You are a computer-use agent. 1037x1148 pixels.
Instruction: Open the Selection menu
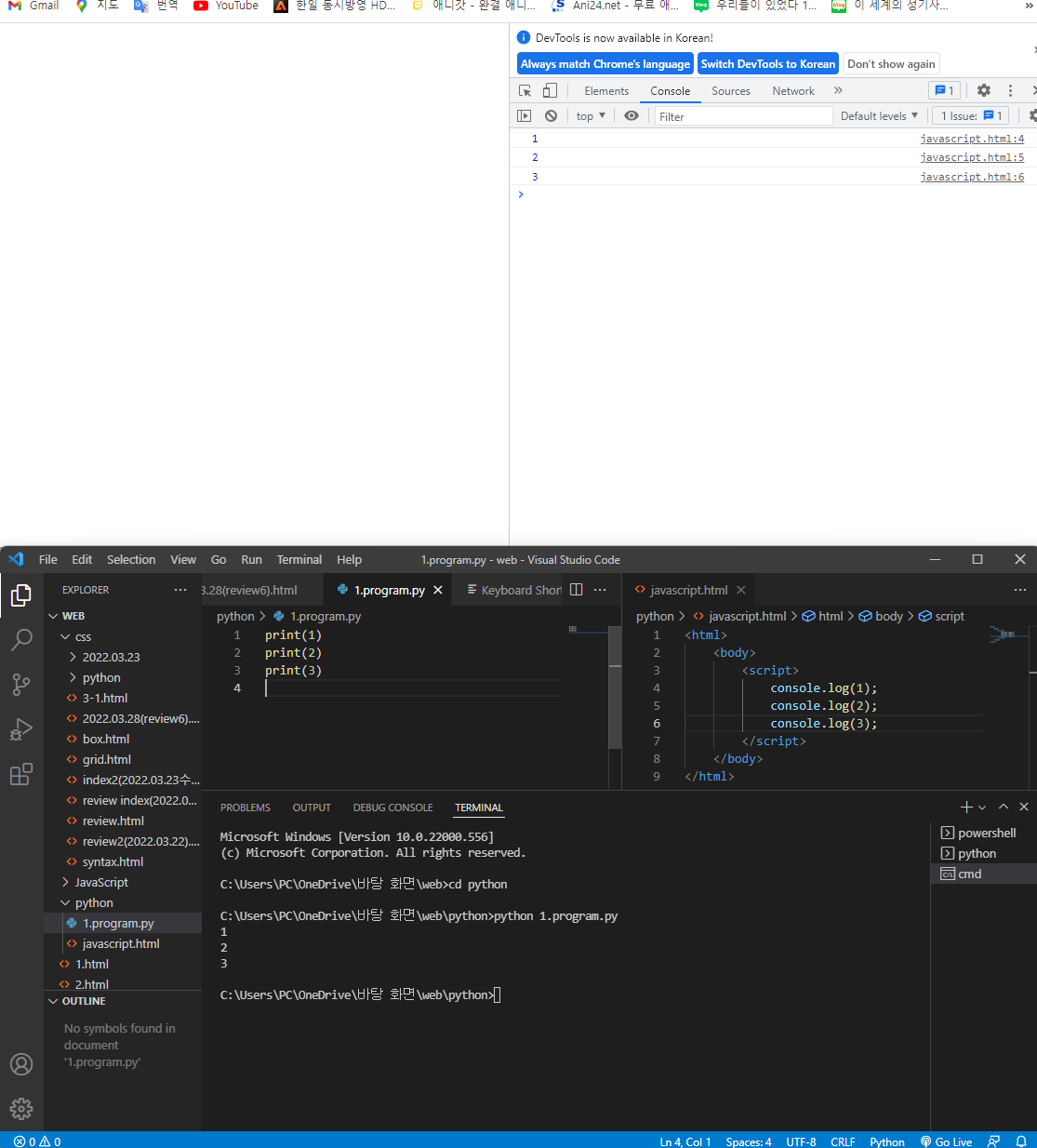click(x=131, y=559)
